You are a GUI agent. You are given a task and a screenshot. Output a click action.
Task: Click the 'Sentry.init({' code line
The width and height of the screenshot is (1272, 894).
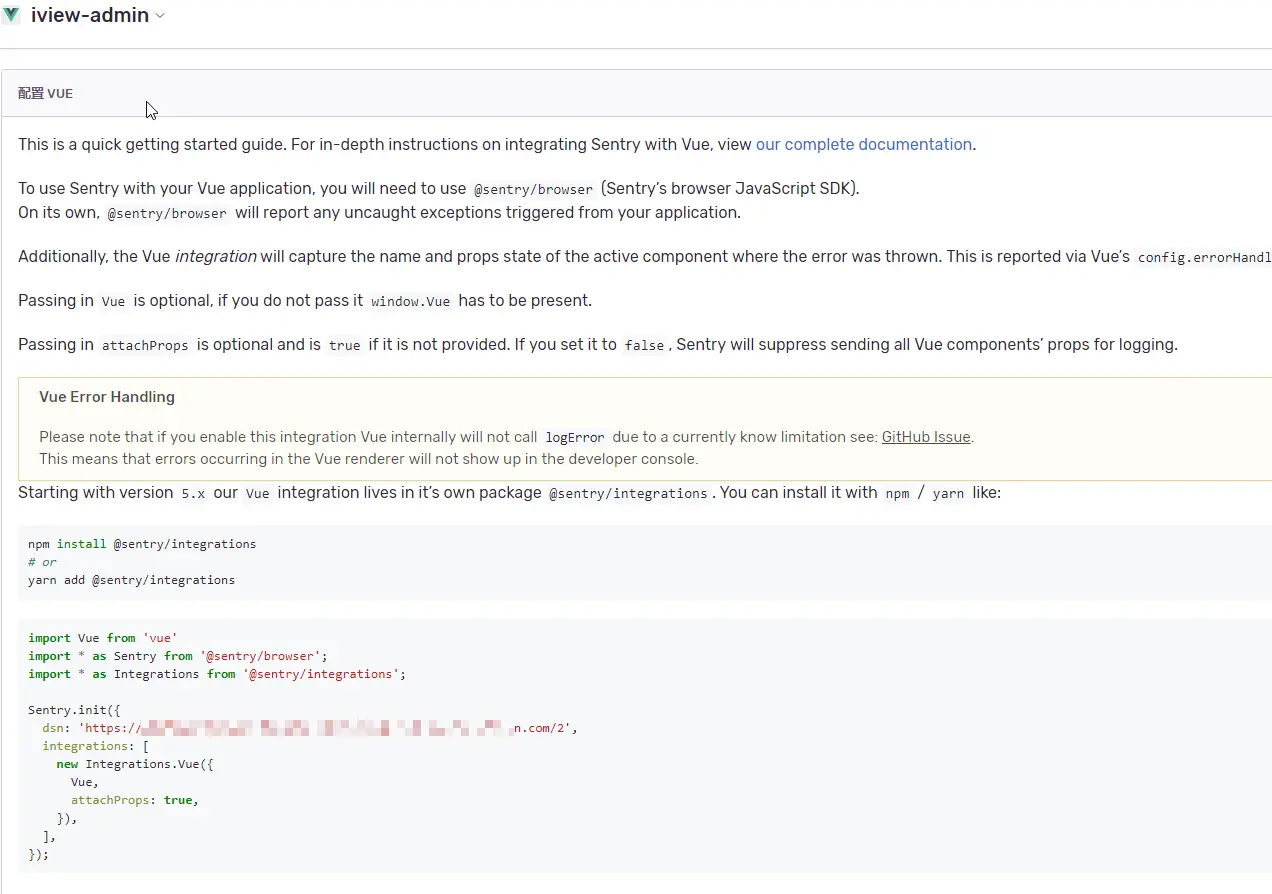click(74, 710)
